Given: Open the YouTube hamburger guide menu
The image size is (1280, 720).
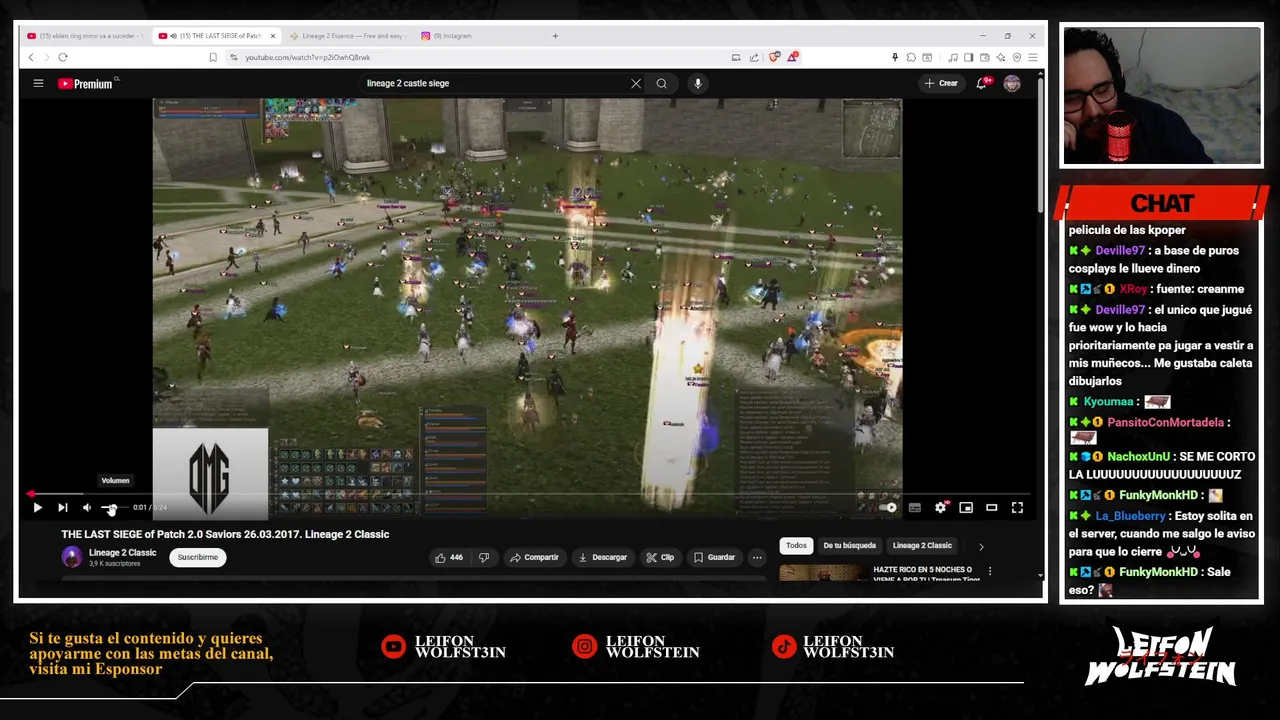Looking at the screenshot, I should (38, 83).
